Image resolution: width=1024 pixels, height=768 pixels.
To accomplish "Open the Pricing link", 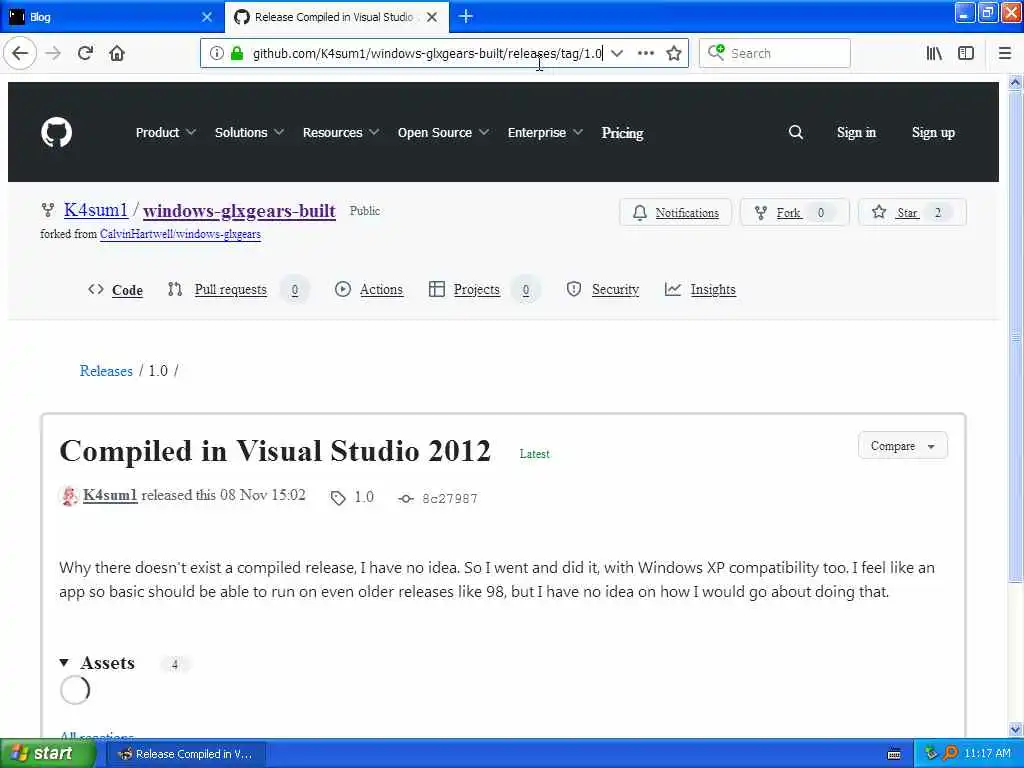I will tap(622, 133).
